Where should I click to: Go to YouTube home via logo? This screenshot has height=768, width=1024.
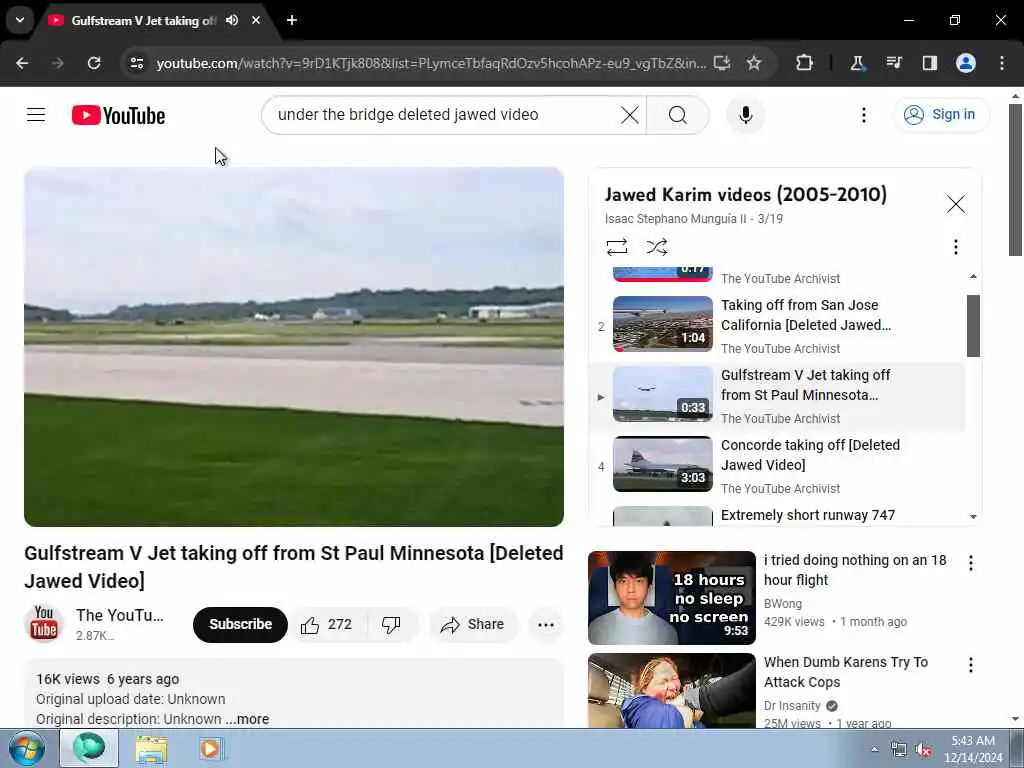pyautogui.click(x=118, y=116)
